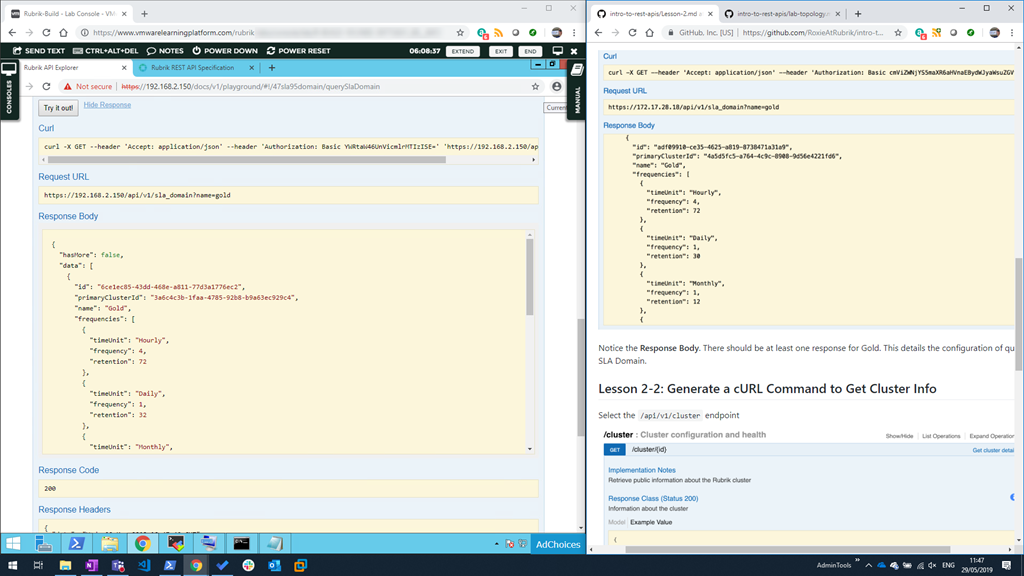Screen dimensions: 1024x576
Task: Switch to Rubrik REST API Specification tab
Action: (193, 68)
